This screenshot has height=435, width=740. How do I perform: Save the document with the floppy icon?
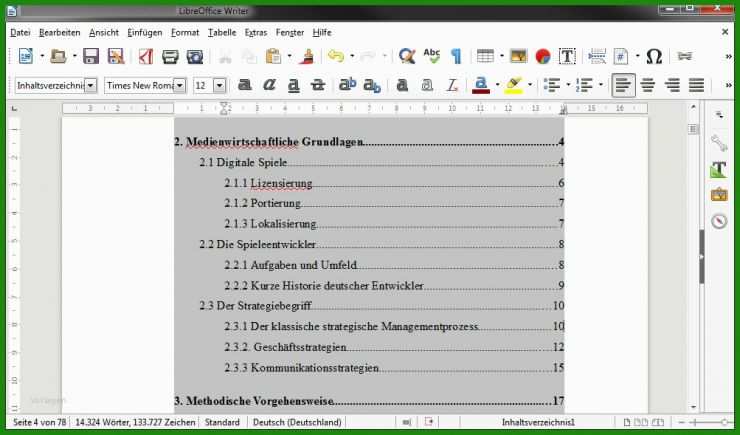[91, 56]
